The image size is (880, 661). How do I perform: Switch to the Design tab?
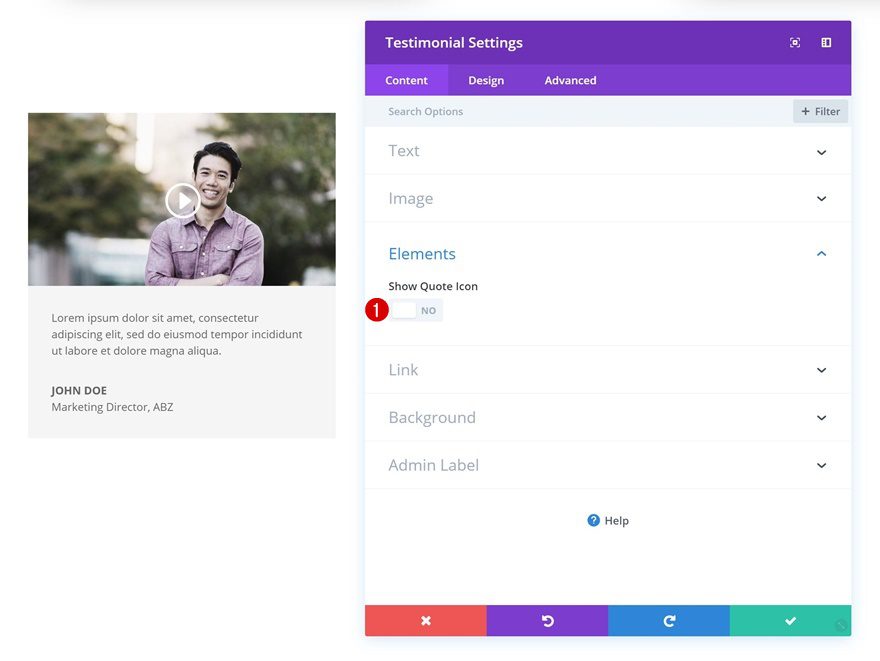click(485, 80)
